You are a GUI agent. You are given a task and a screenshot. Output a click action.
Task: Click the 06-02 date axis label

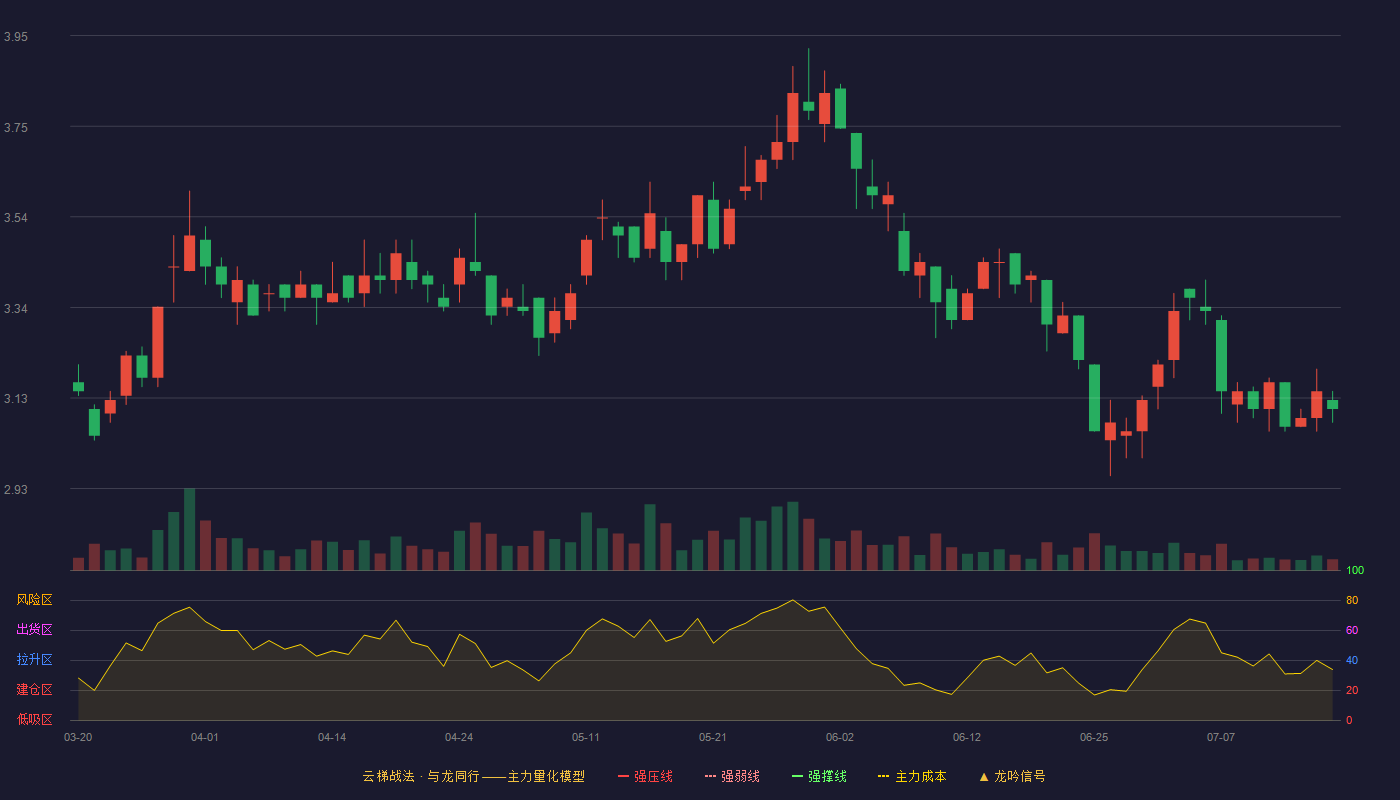pos(840,737)
